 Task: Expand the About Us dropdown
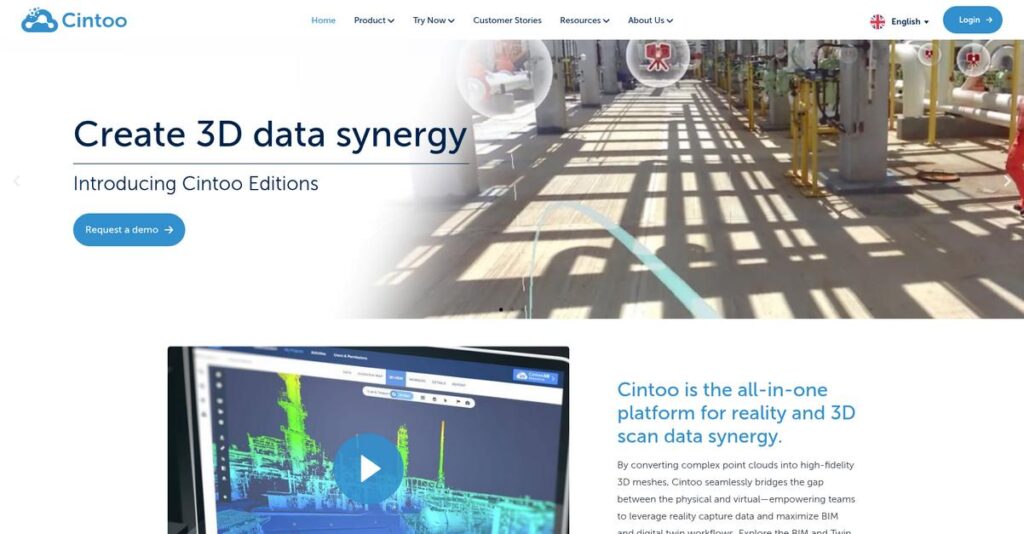[650, 20]
